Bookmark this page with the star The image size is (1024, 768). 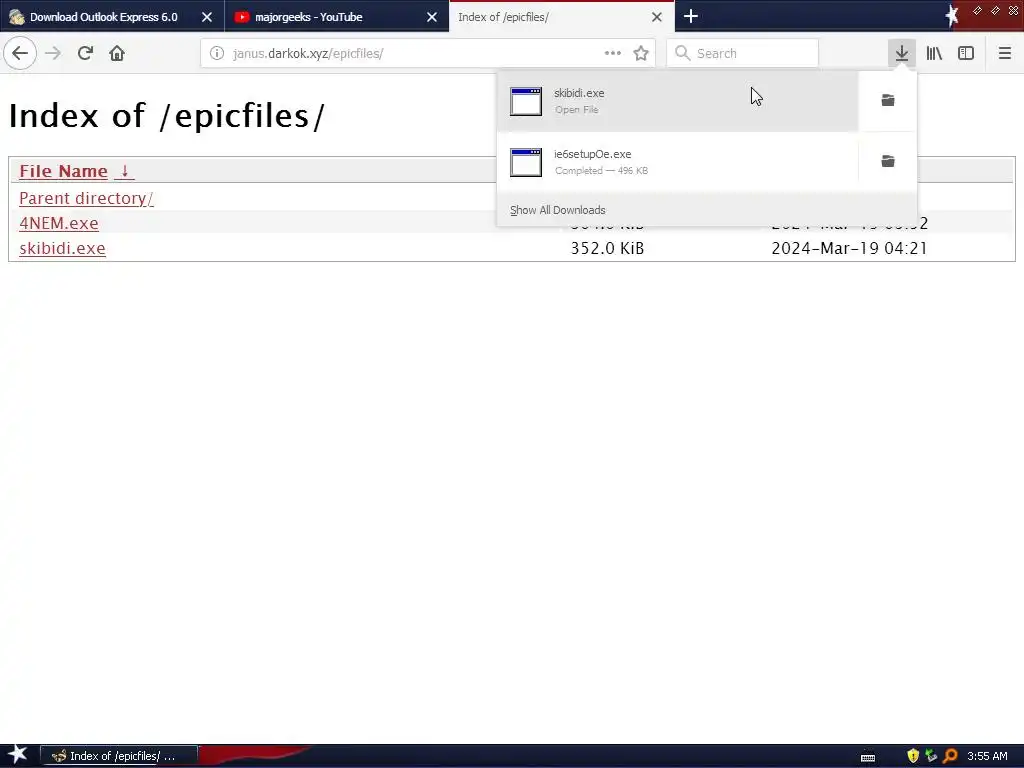(641, 53)
